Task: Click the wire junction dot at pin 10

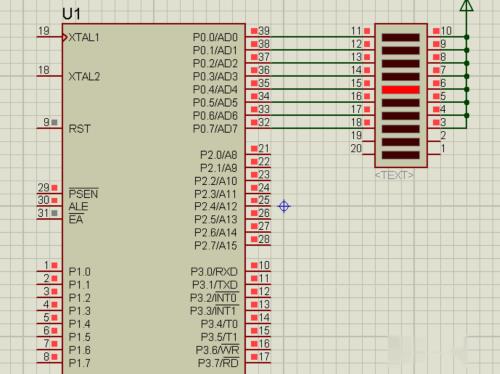Action: pos(467,37)
